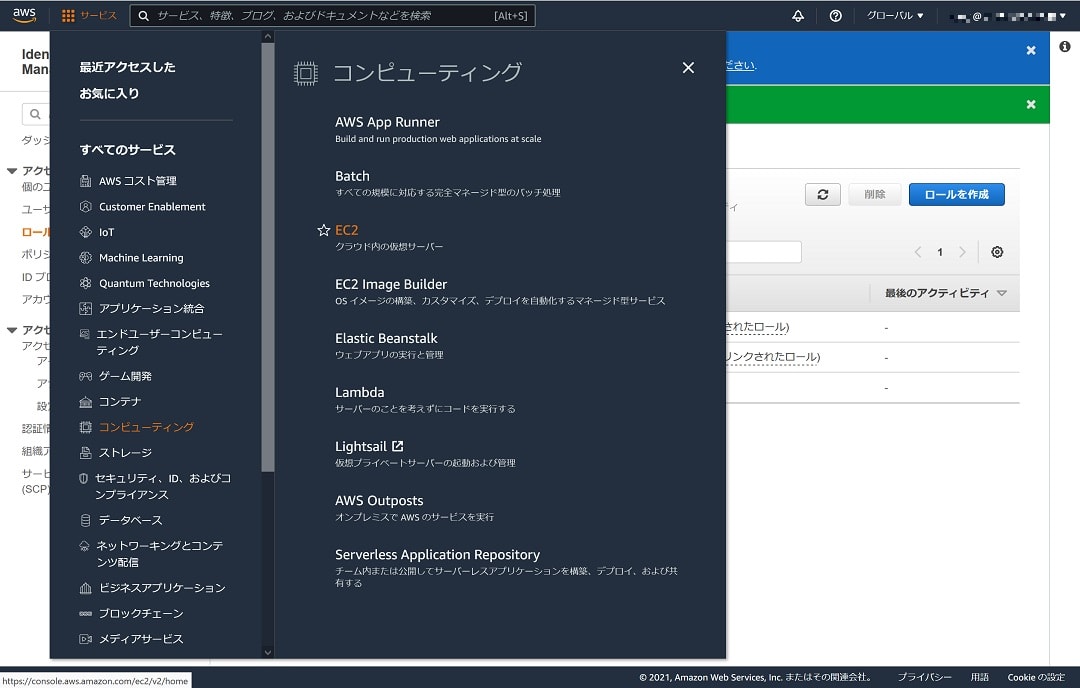Click the ゲーム開発 gamepad icon
This screenshot has height=688, width=1080.
85,376
